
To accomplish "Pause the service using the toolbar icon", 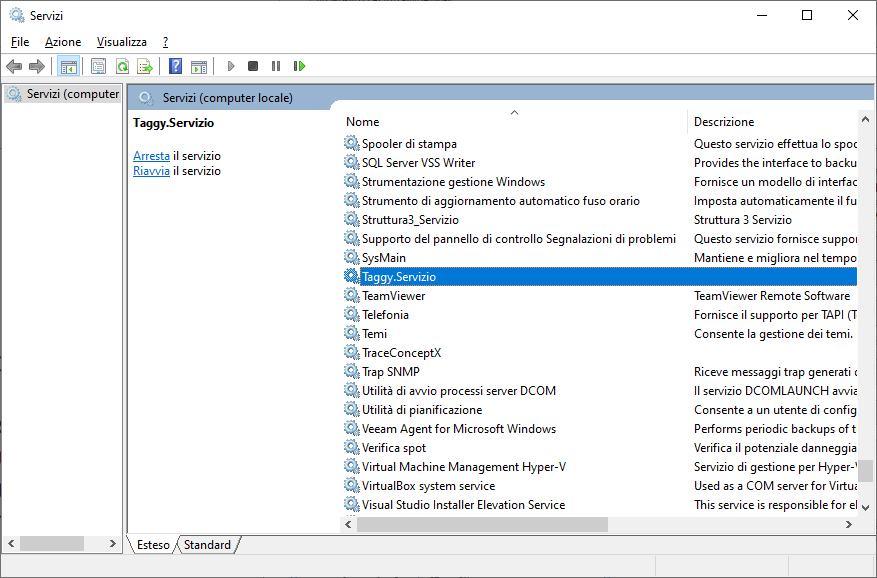I will click(x=276, y=66).
